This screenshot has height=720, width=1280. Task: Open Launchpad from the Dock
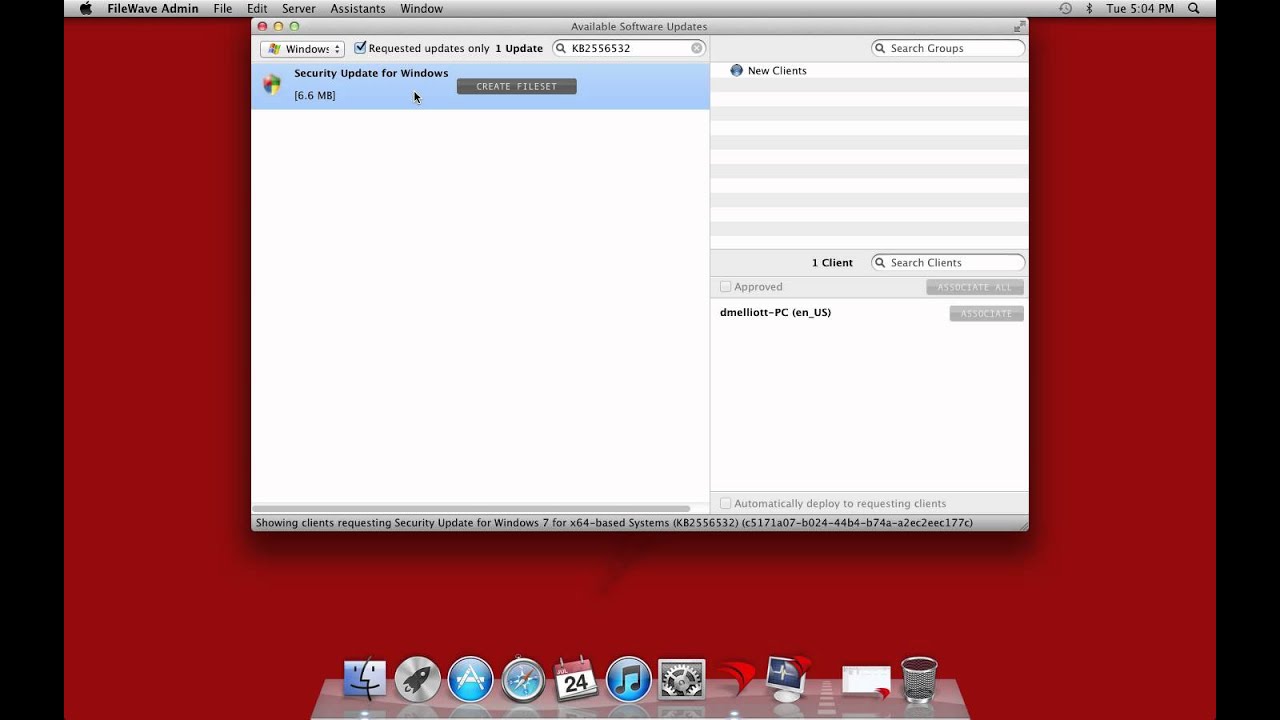418,679
